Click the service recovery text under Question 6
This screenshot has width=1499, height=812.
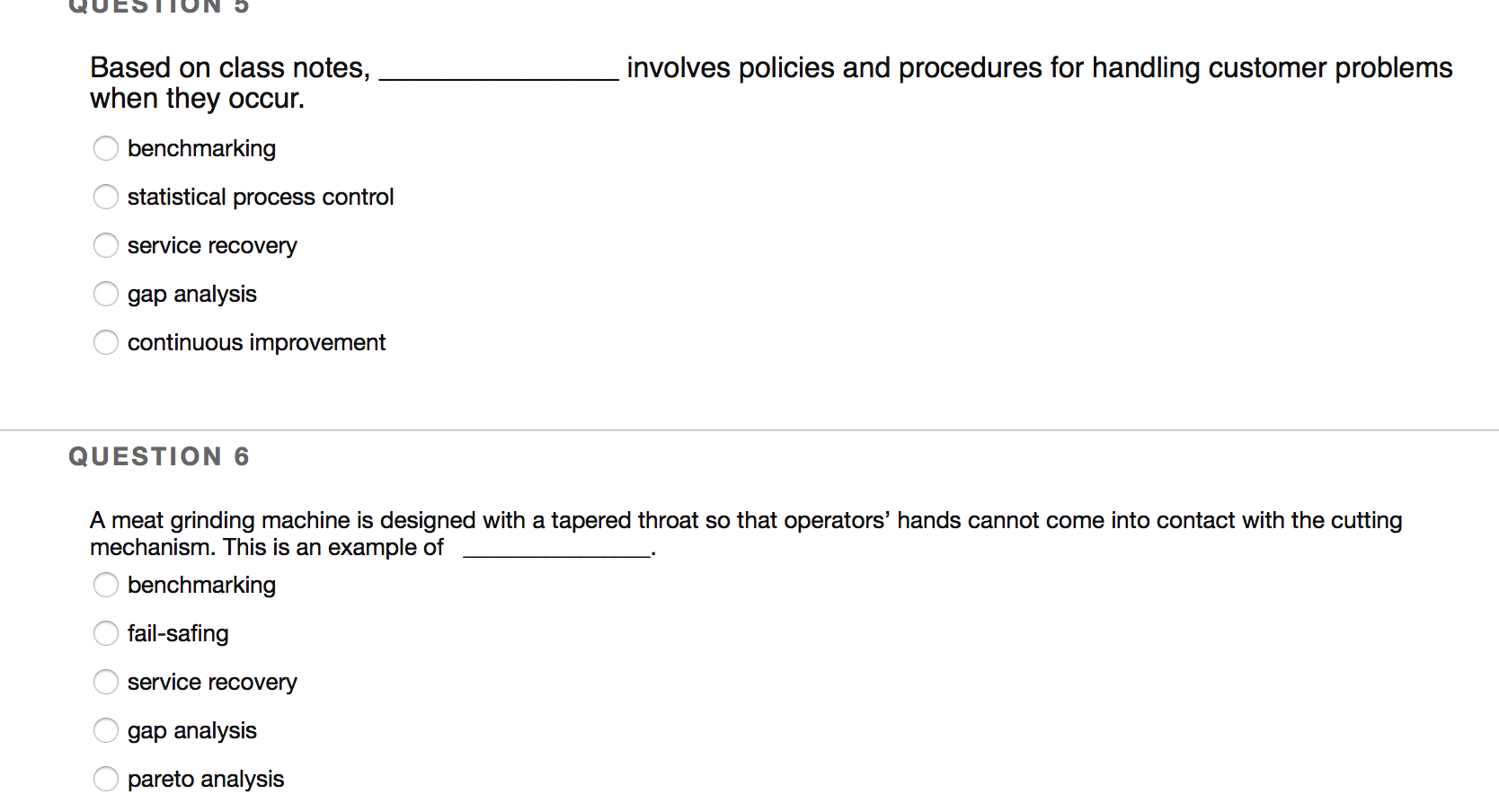click(x=212, y=682)
